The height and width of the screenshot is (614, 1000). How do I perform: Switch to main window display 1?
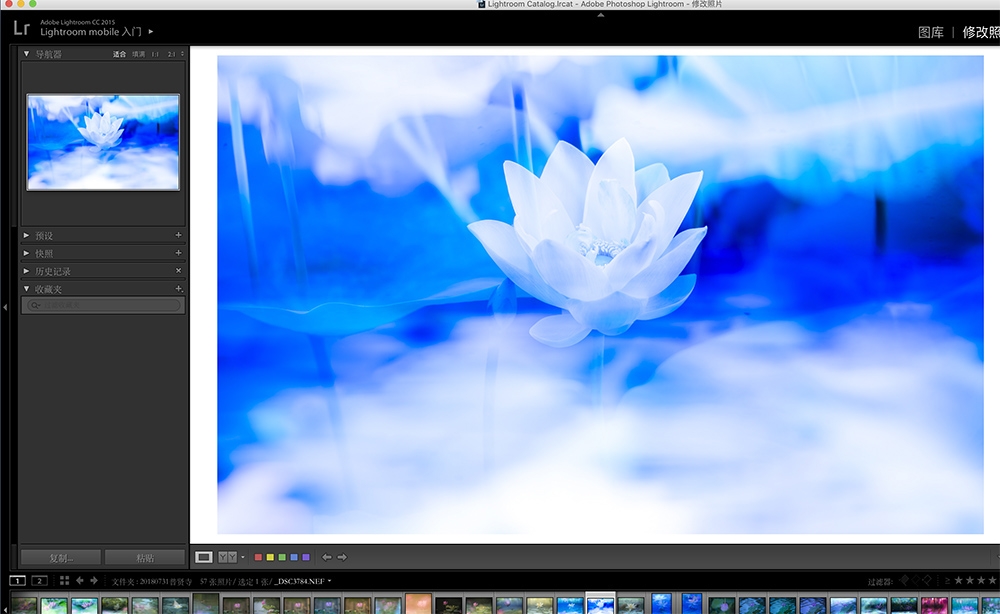pos(18,581)
